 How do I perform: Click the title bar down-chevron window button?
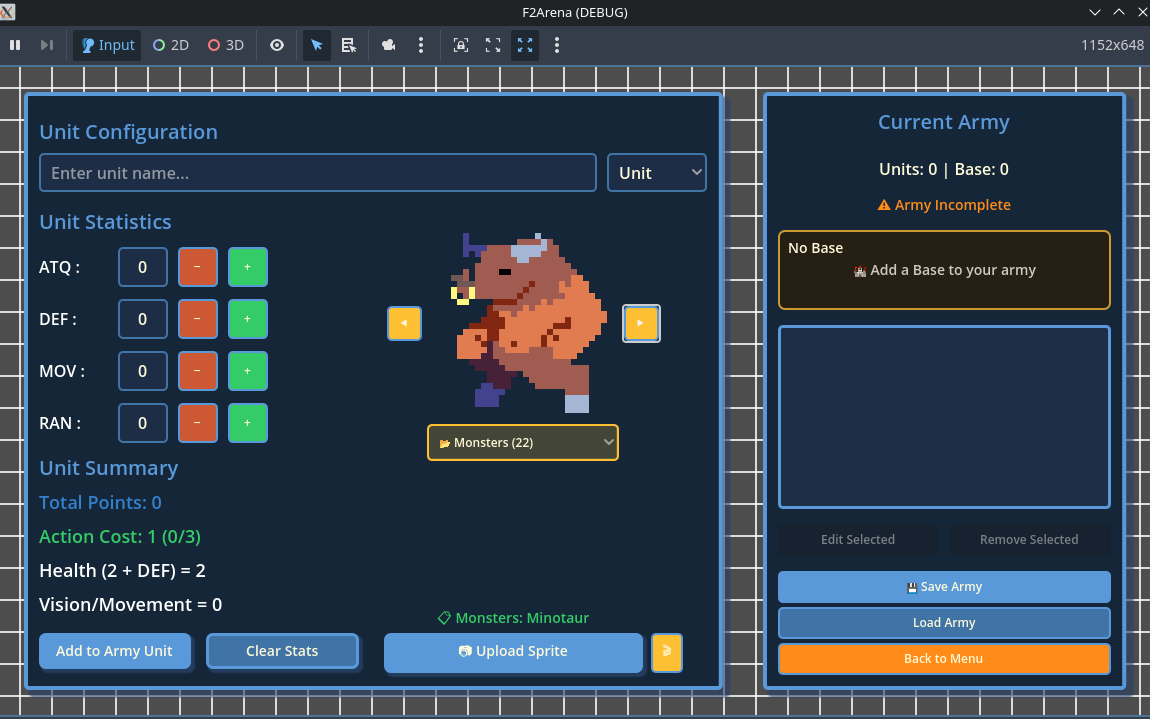click(x=1095, y=12)
